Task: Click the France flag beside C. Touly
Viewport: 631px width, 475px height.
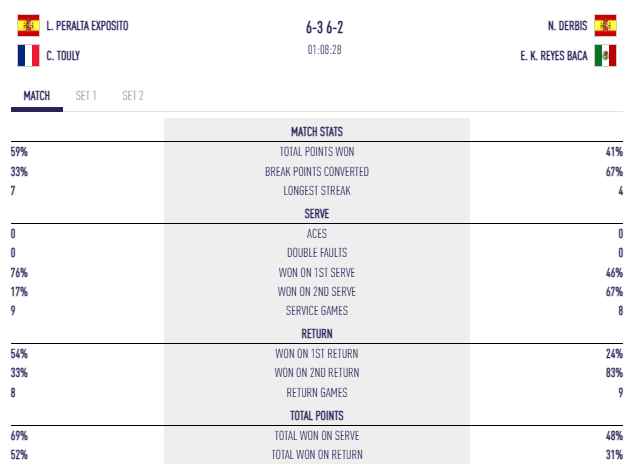Action: tap(28, 56)
